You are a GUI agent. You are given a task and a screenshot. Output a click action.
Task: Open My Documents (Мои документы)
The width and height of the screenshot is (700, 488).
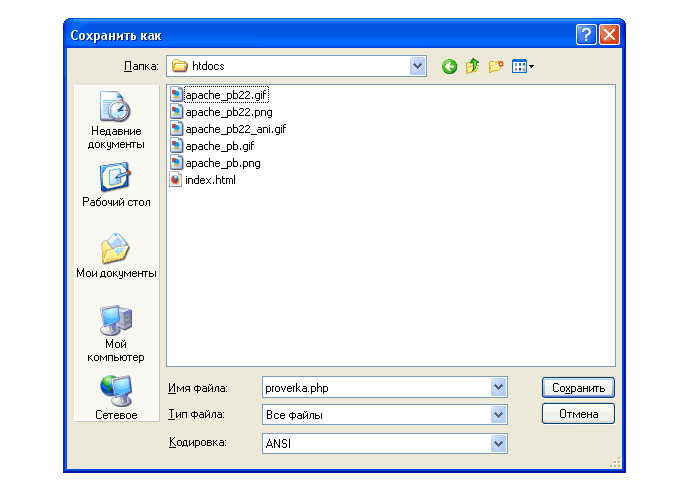click(x=116, y=256)
